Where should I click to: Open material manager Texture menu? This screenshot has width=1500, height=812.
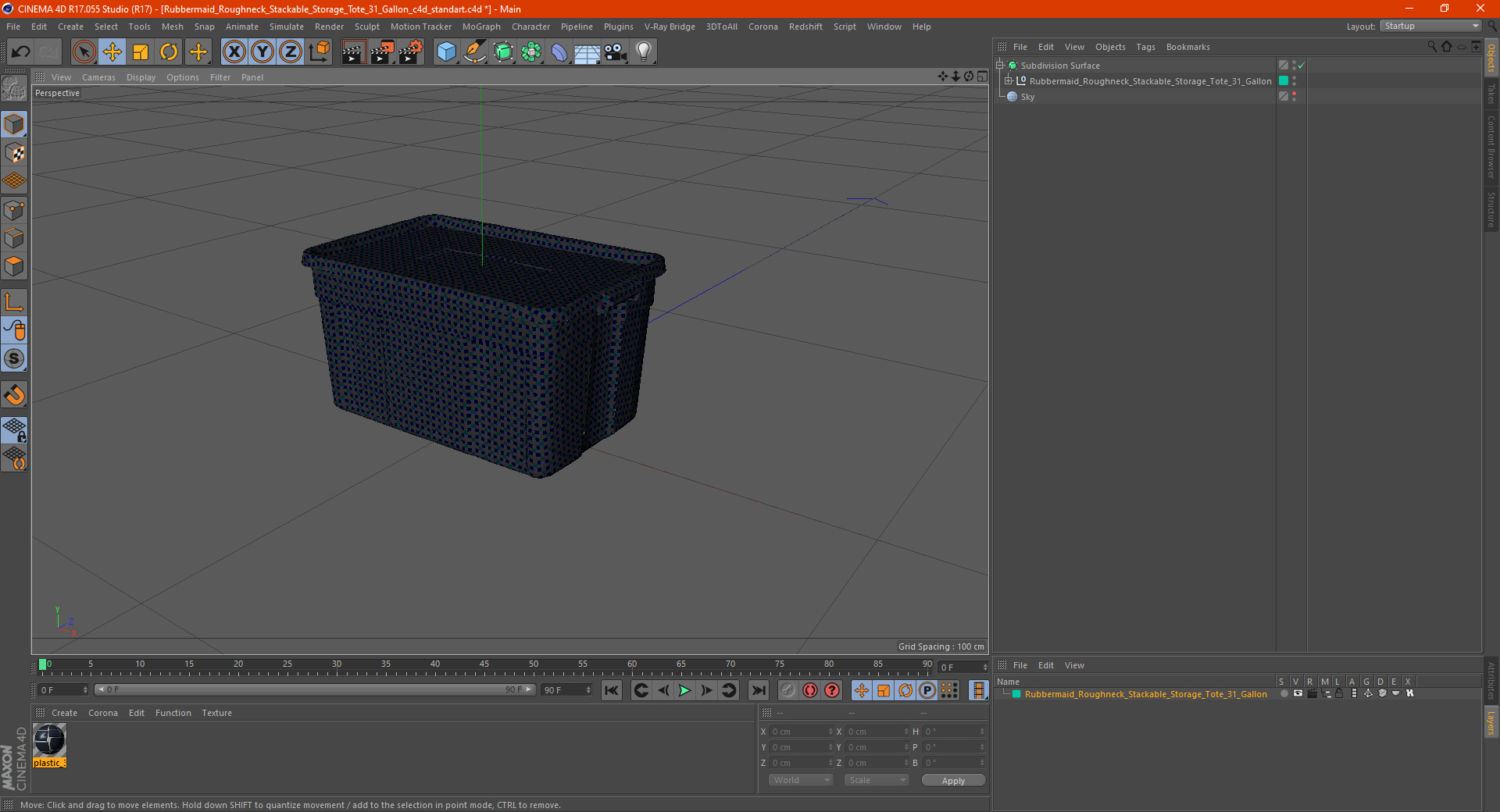coord(216,713)
